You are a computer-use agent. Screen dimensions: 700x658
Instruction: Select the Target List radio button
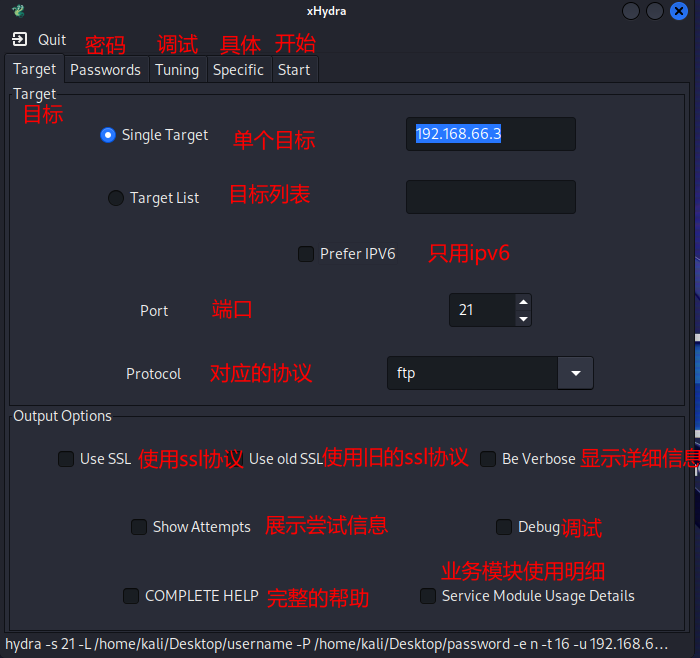coord(116,198)
